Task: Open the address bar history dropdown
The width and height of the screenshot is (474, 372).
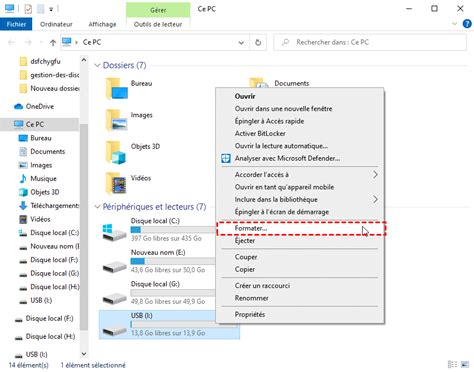Action: 241,42
